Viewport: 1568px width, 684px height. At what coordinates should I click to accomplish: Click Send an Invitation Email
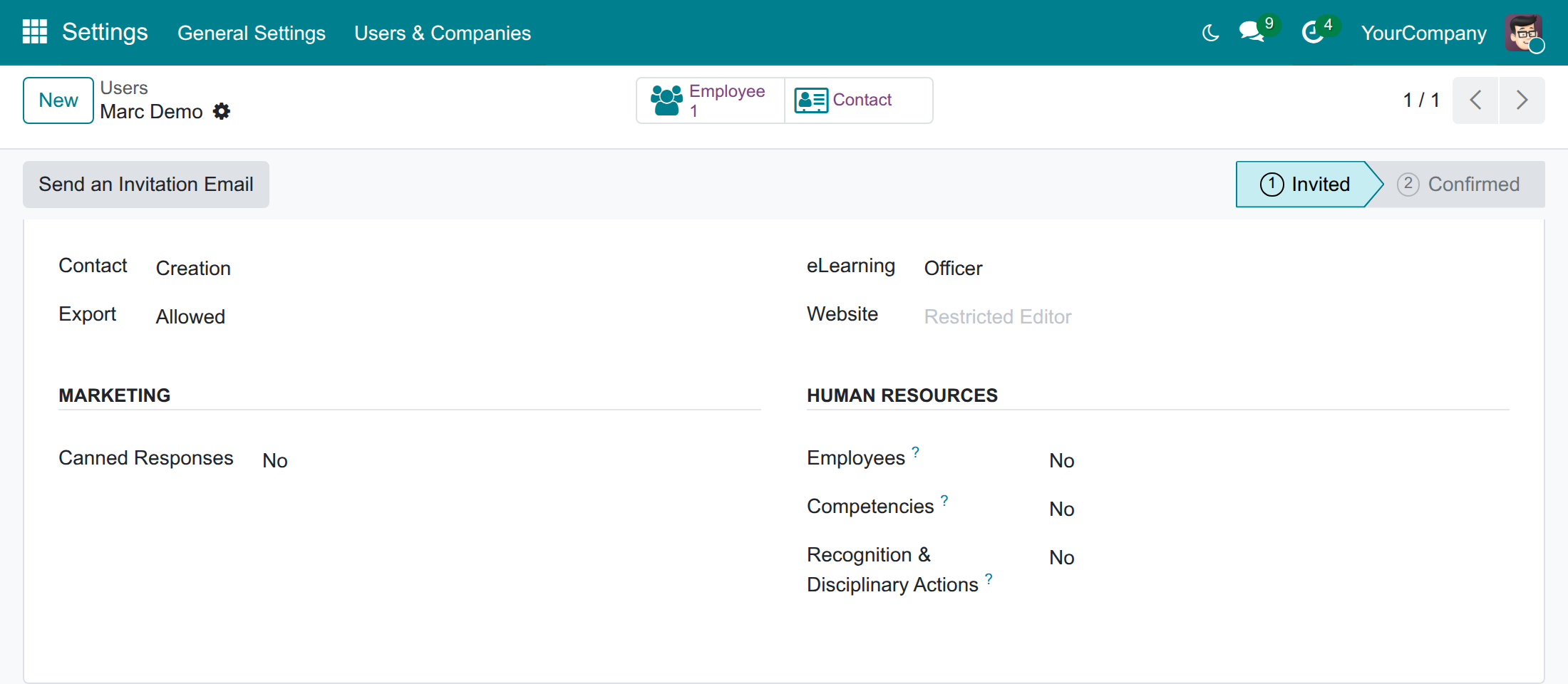point(146,185)
